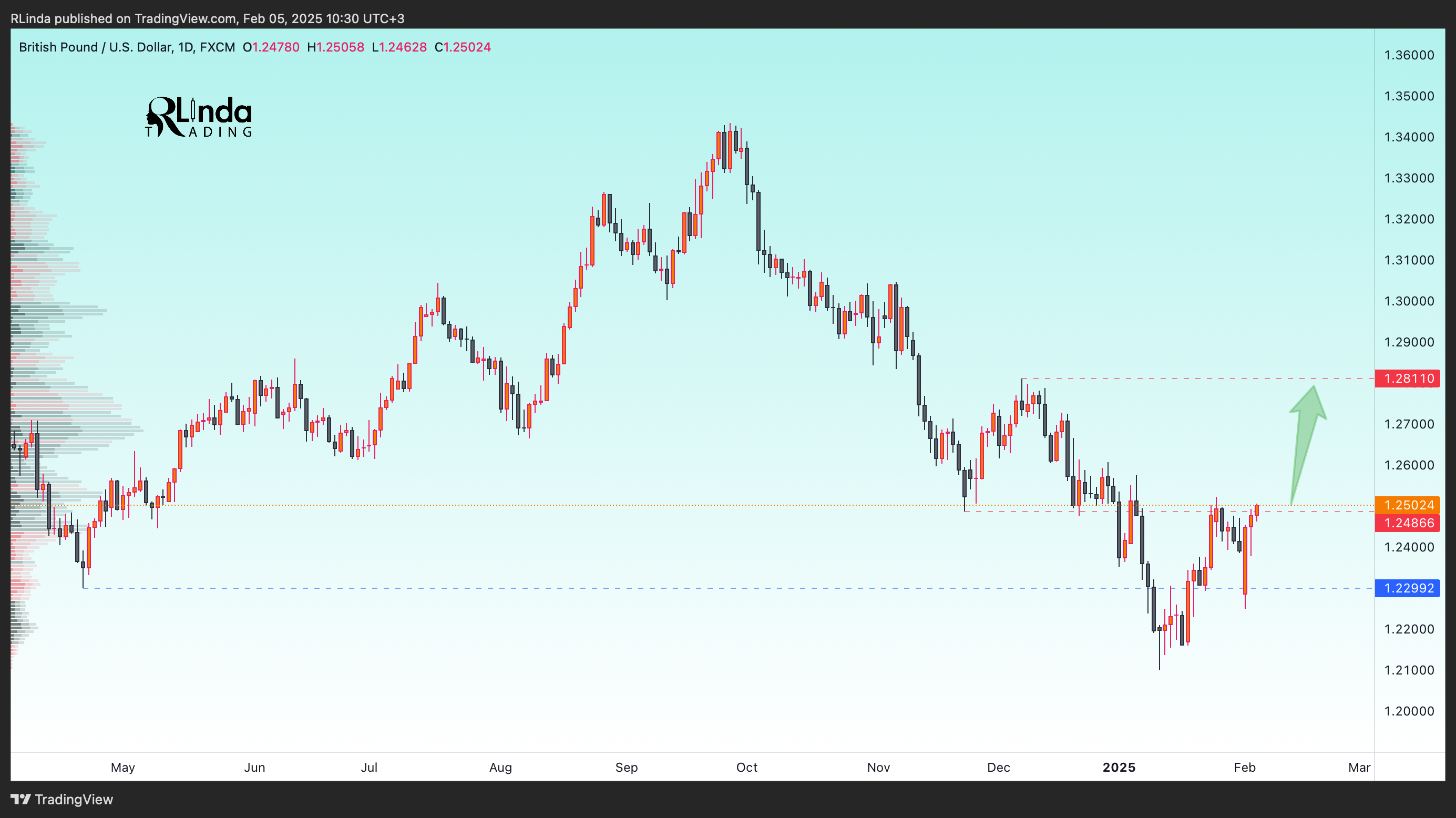1456x818 pixels.
Task: Click the 1.34000 price axis tick
Action: pyautogui.click(x=1409, y=137)
